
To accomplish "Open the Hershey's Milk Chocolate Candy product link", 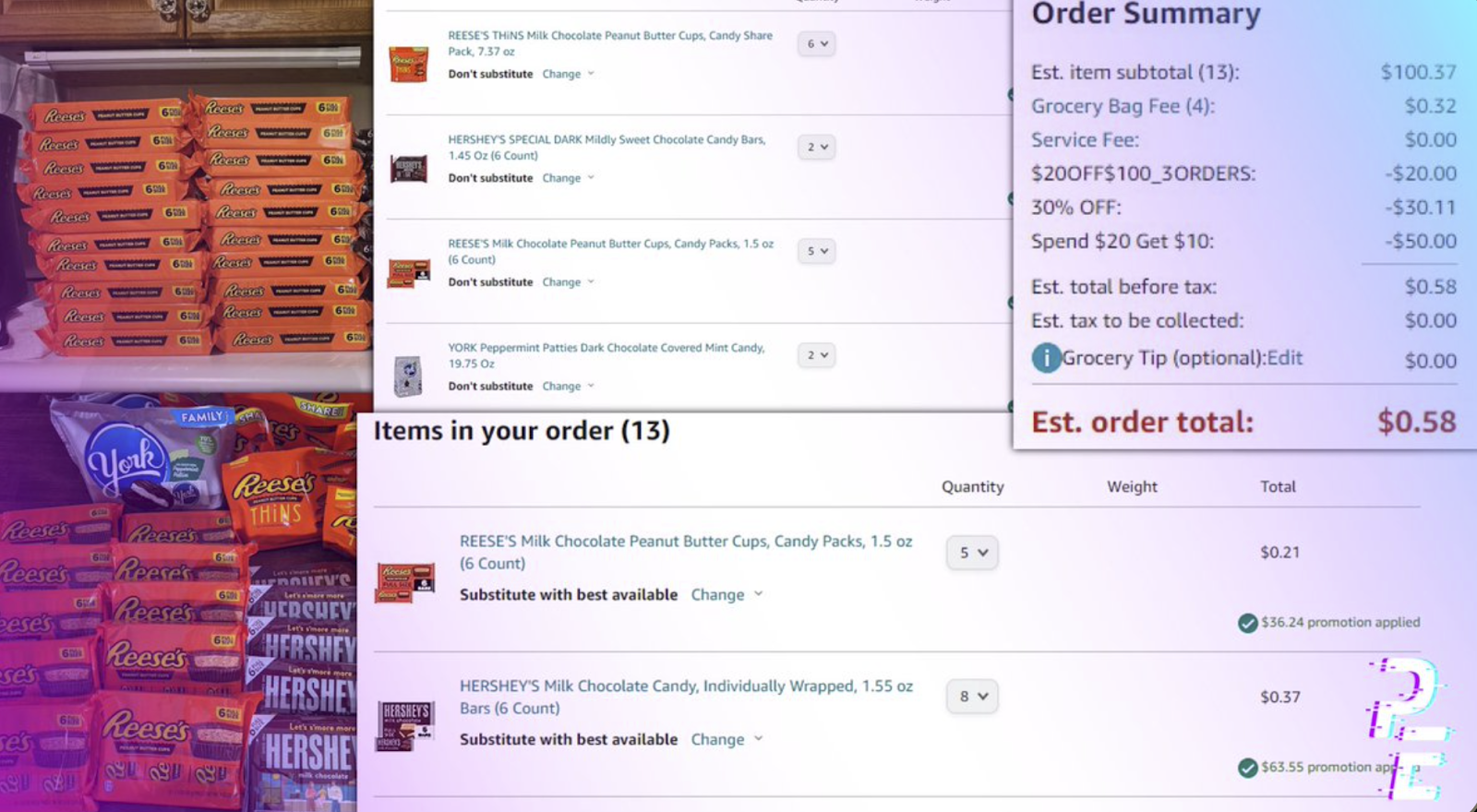I will tap(686, 698).
